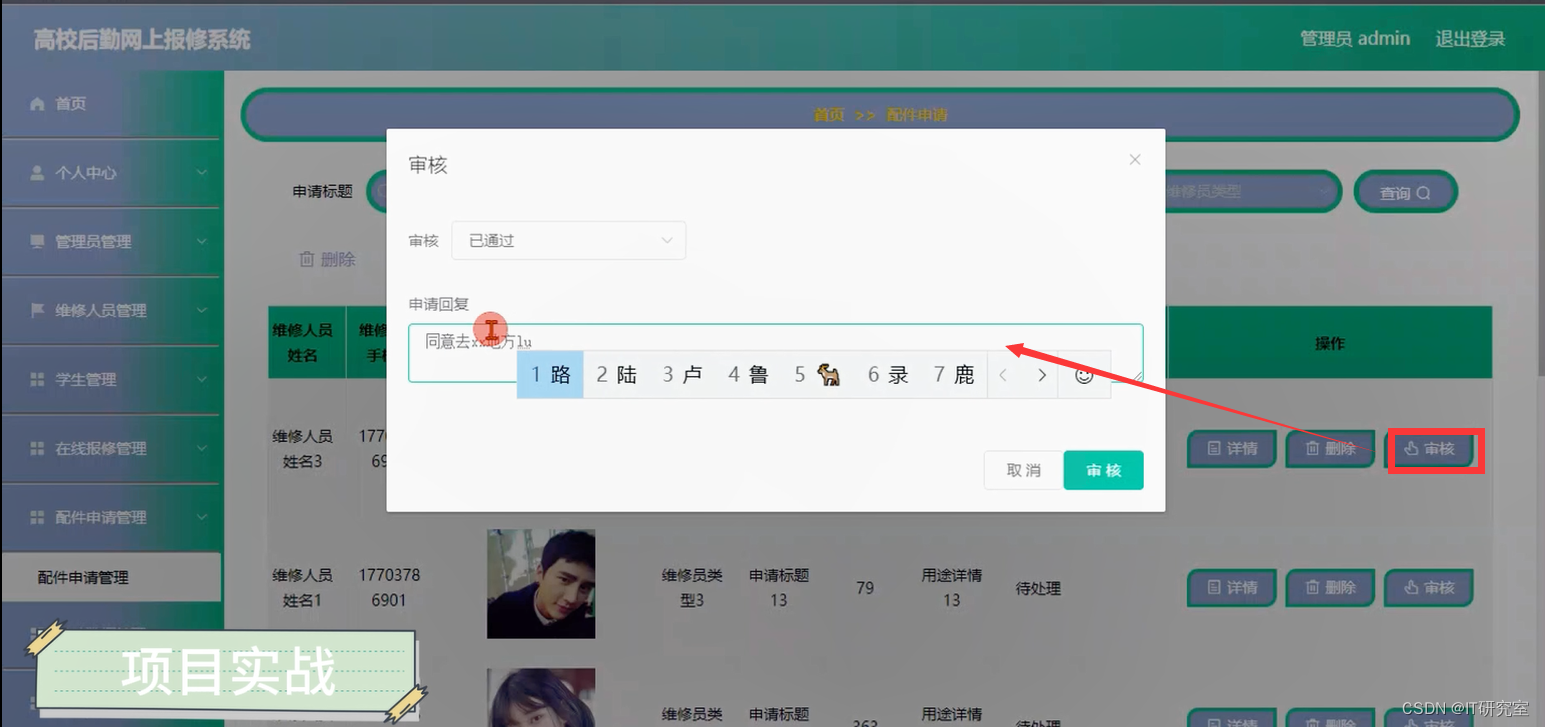The width and height of the screenshot is (1545, 727).
Task: Go to previous IME candidate page
Action: (1004, 375)
